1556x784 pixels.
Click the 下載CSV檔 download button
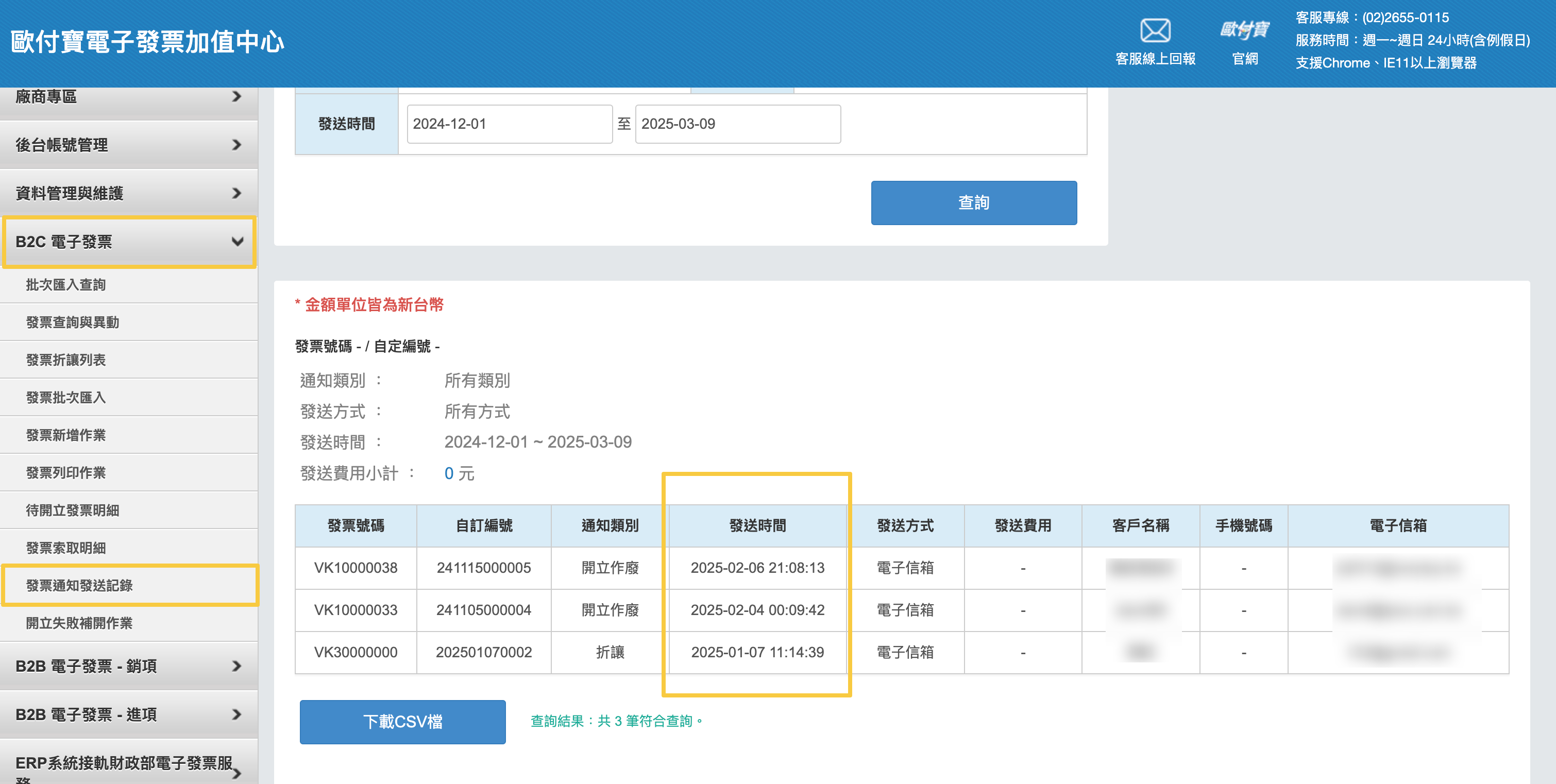click(x=402, y=722)
